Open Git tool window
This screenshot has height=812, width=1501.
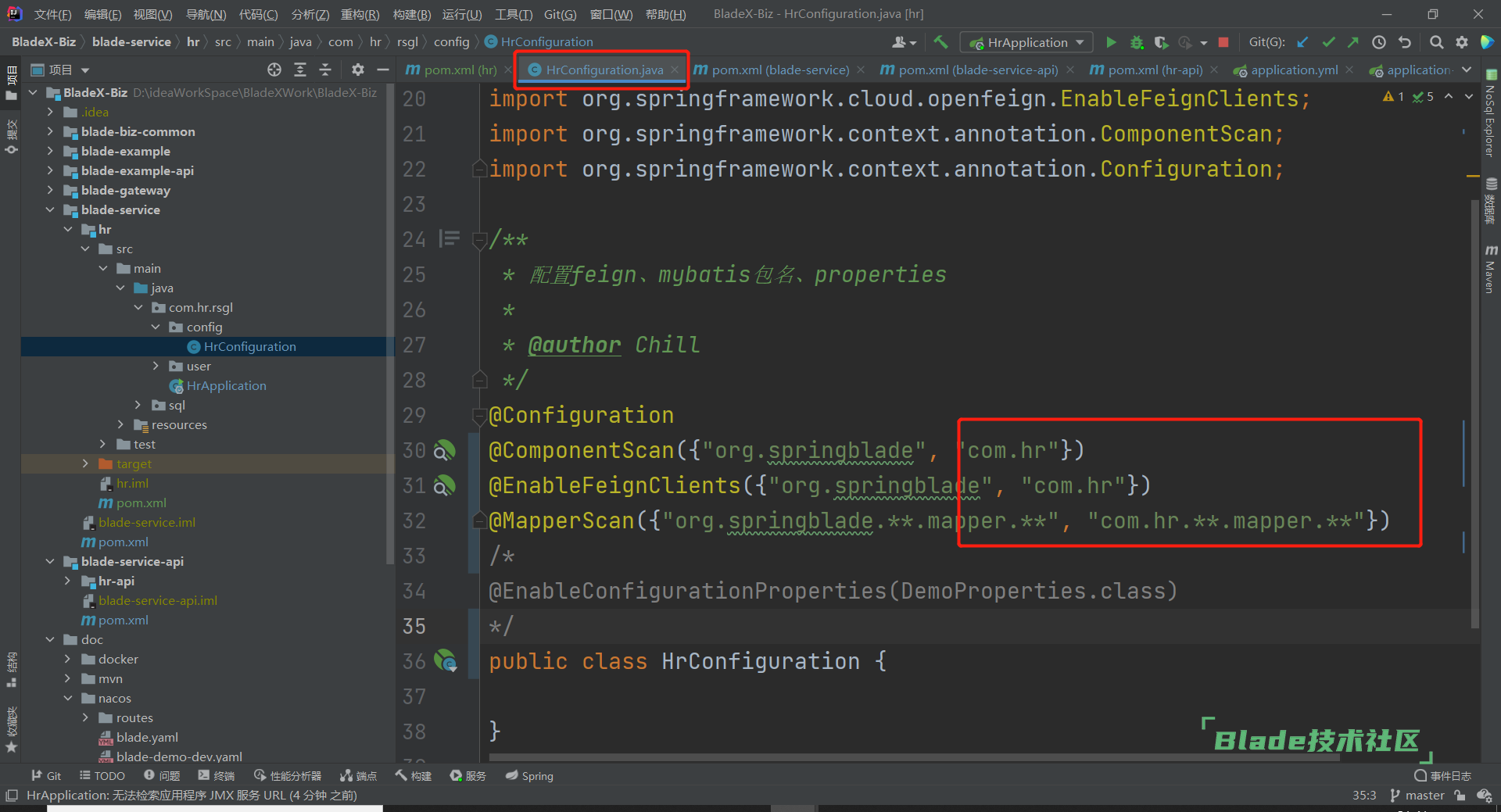[x=46, y=775]
